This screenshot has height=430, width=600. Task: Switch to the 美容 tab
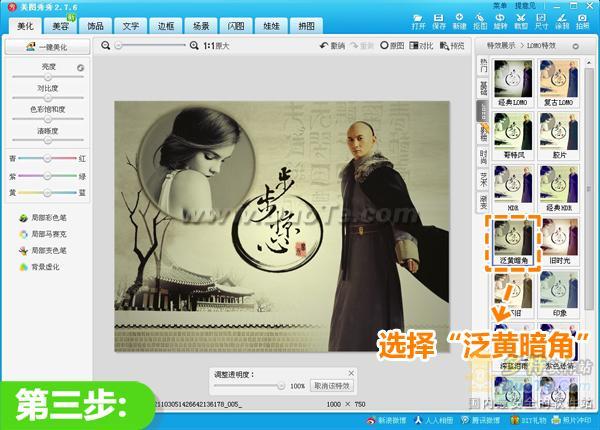tap(60, 26)
